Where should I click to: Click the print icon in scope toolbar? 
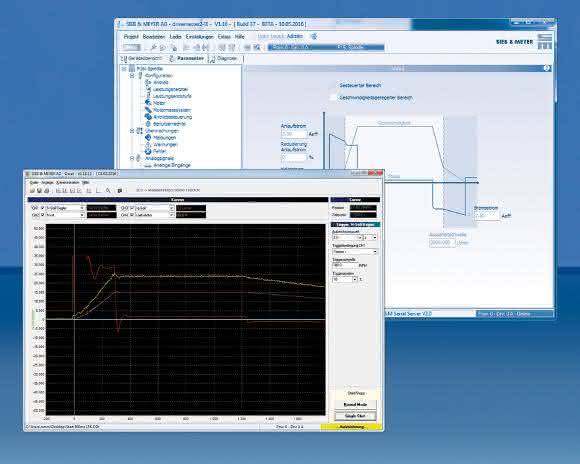point(47,191)
